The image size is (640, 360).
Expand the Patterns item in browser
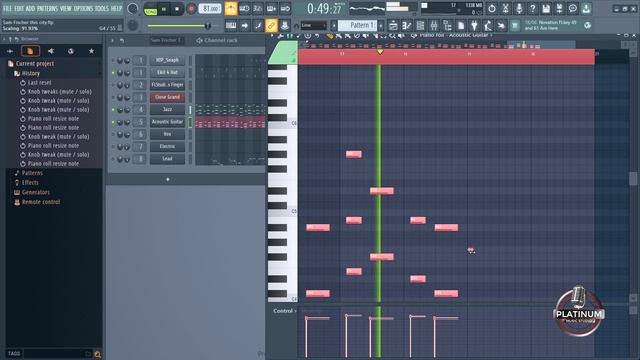click(32, 173)
